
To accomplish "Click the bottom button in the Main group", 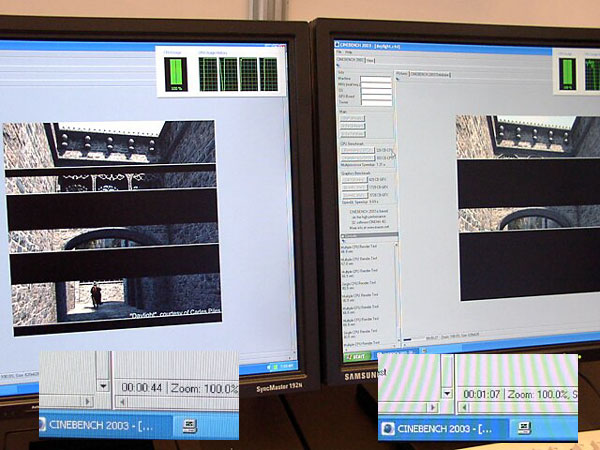I will tap(352, 134).
